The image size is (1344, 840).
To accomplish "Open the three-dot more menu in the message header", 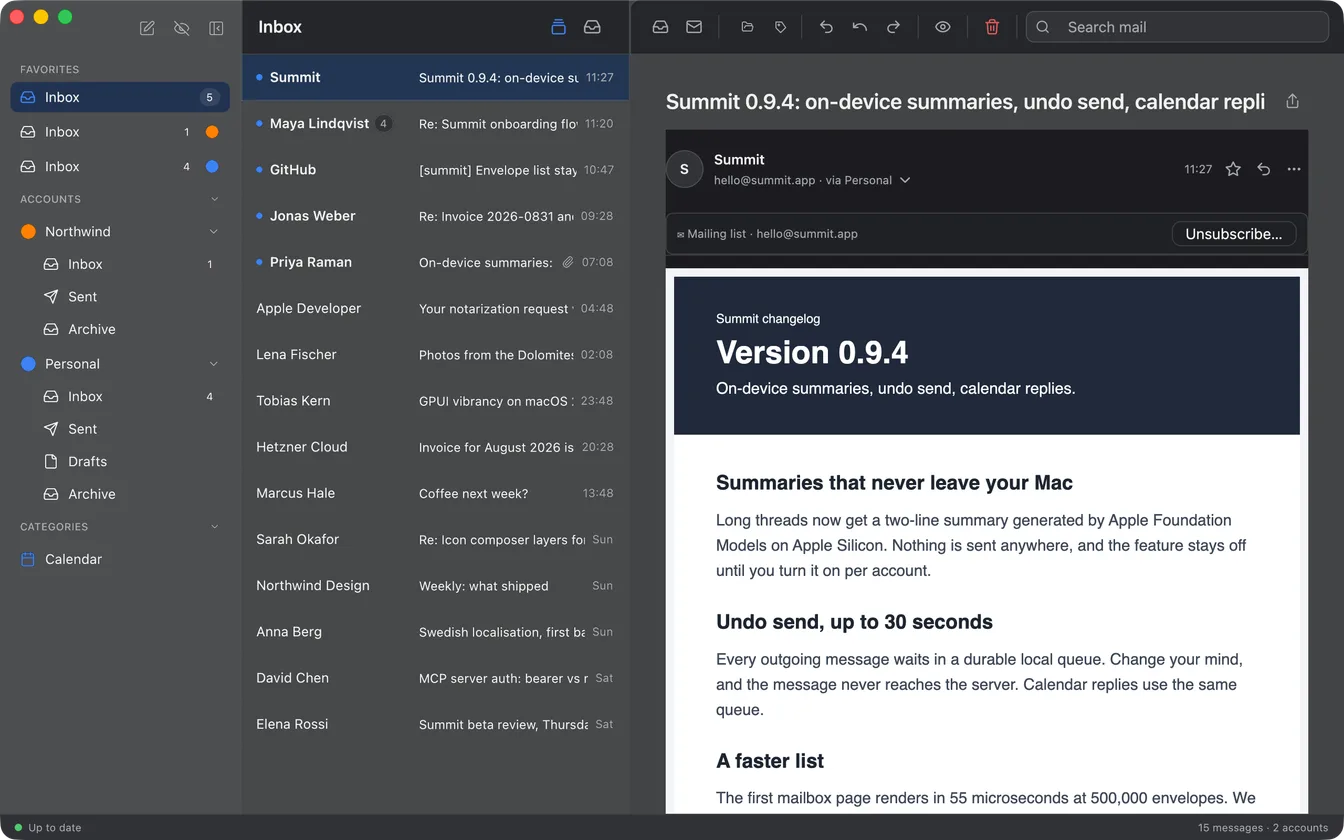I will pos(1294,169).
